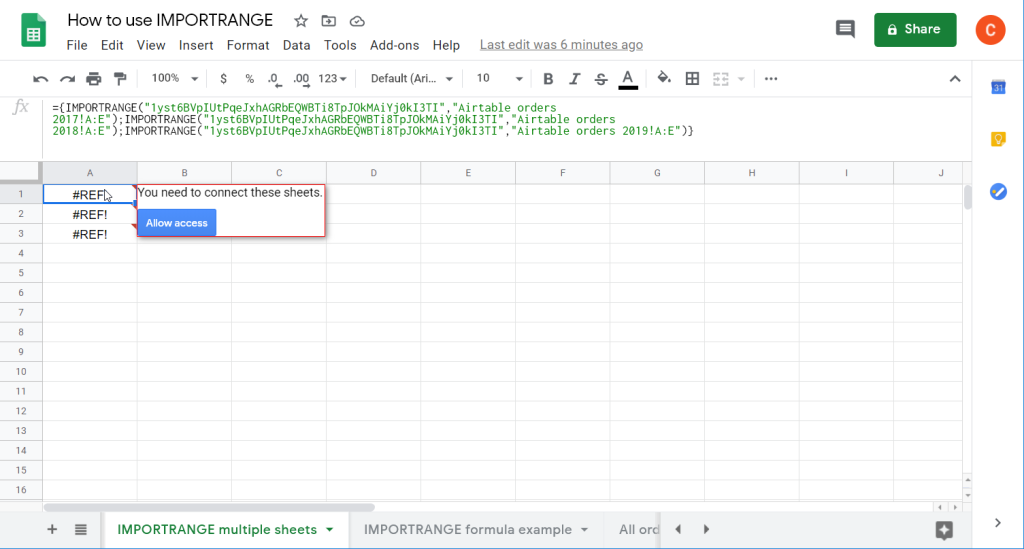Star this spreadsheet document
This screenshot has width=1024, height=549.
[x=301, y=21]
